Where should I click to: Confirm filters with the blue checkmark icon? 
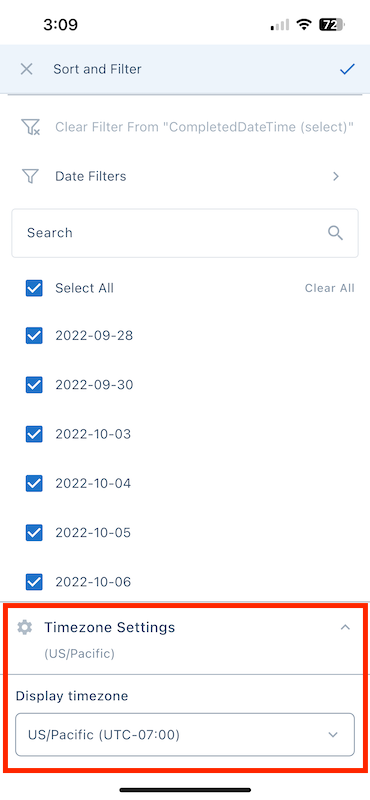click(x=347, y=69)
